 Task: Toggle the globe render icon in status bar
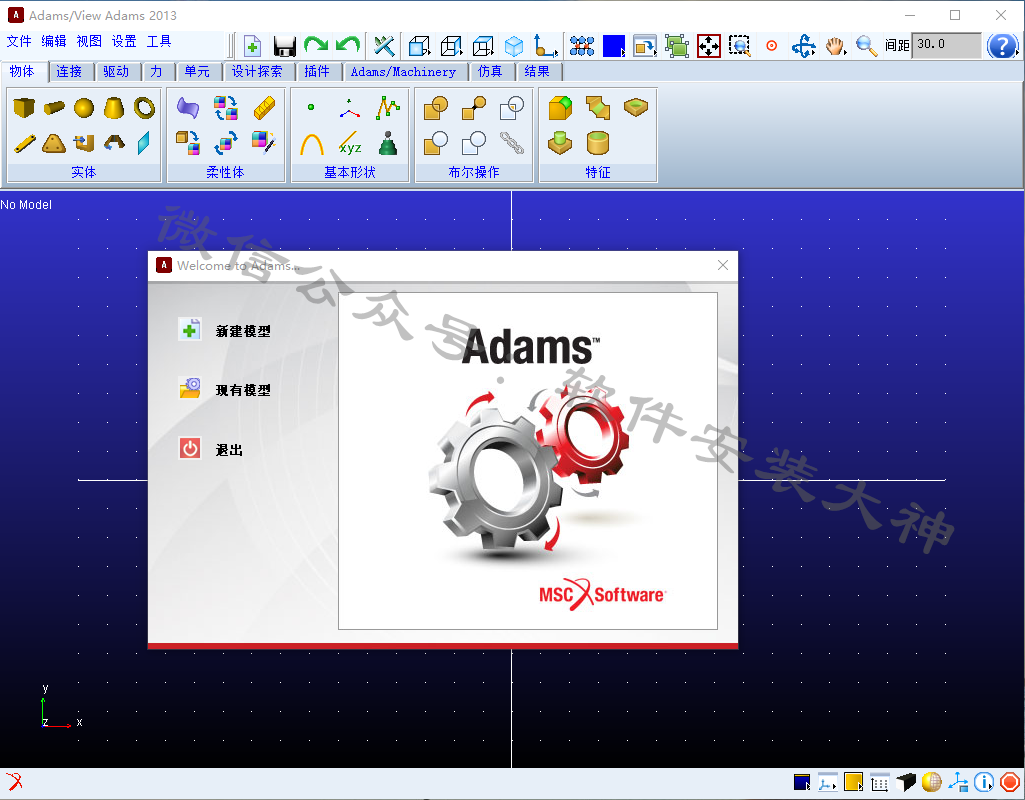click(932, 782)
